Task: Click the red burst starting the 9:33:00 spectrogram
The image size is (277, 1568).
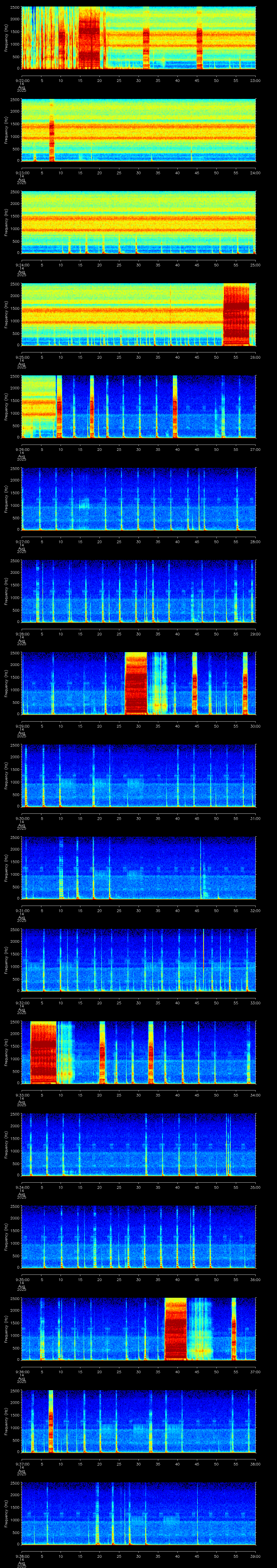Action: coord(43,1052)
